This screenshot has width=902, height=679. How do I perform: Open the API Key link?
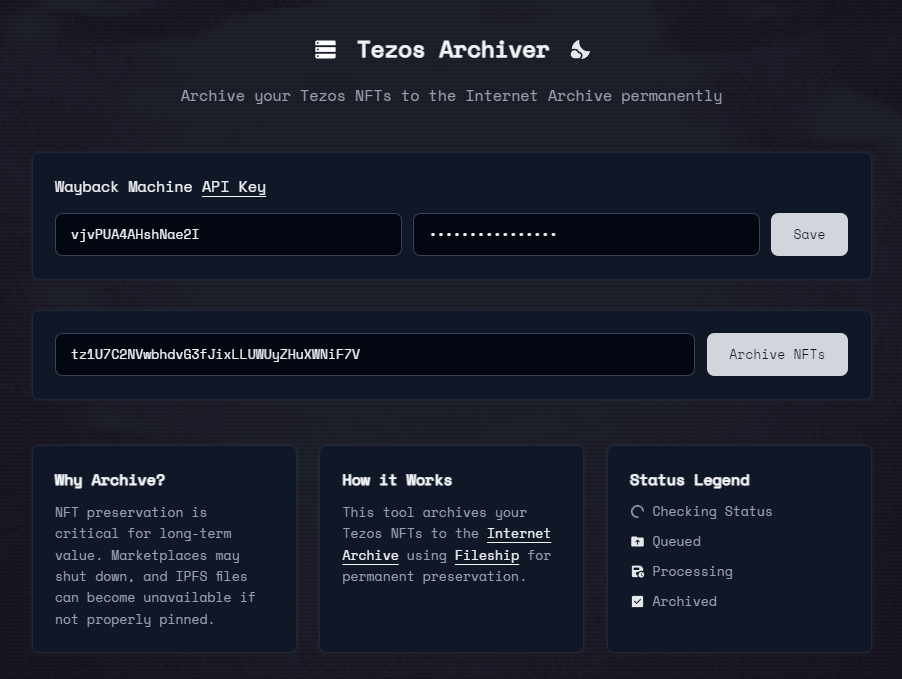[233, 187]
